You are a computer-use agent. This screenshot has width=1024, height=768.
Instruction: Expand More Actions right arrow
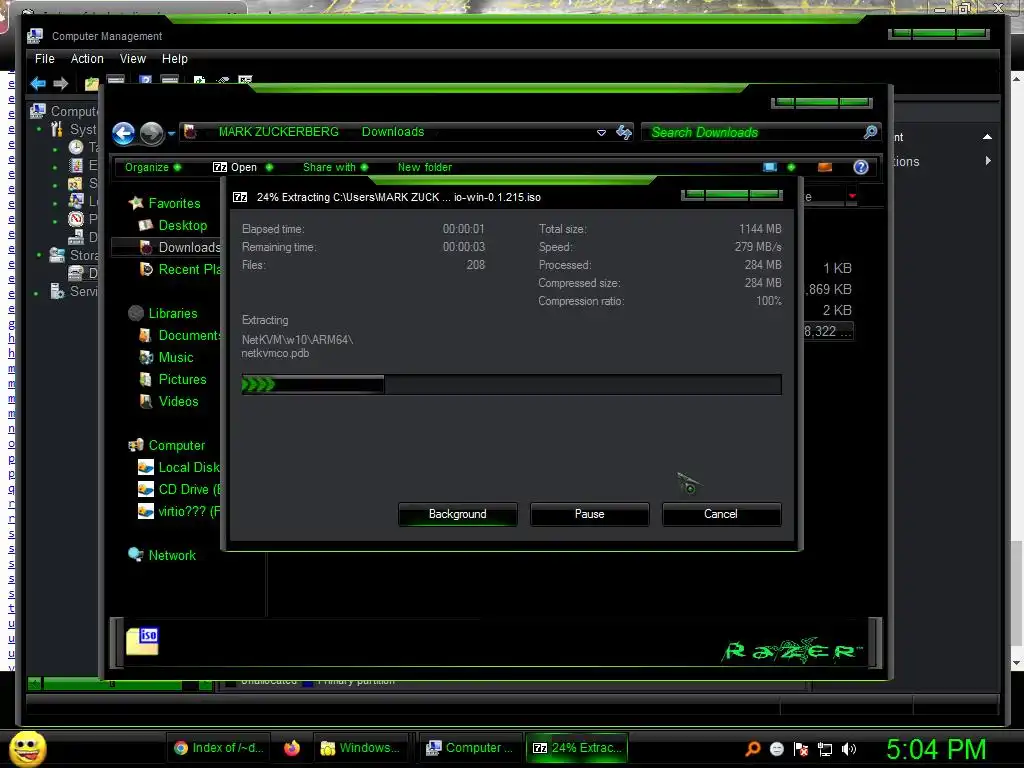click(988, 161)
